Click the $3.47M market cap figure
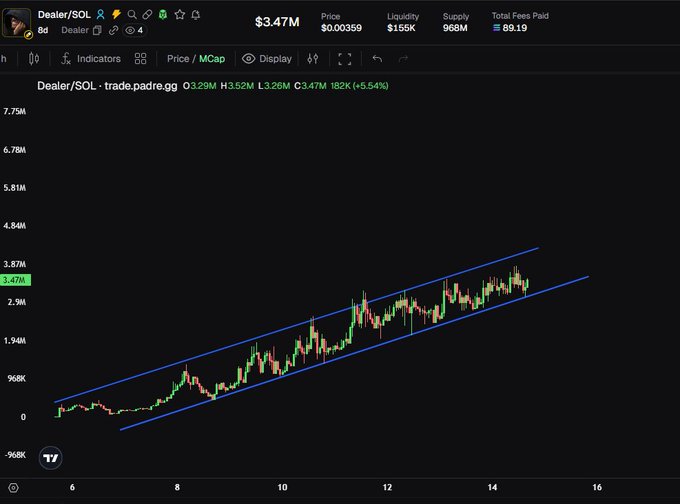The width and height of the screenshot is (680, 504). [277, 22]
